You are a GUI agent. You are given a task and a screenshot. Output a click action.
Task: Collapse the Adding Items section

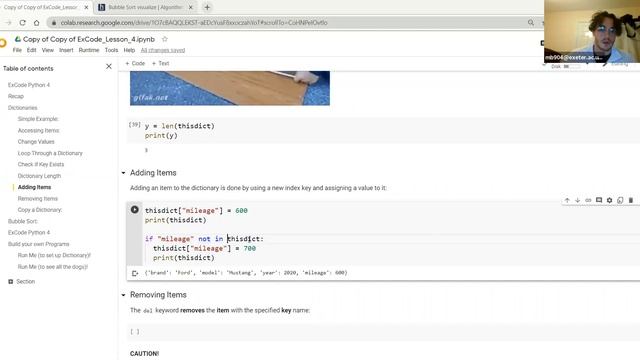pos(123,173)
